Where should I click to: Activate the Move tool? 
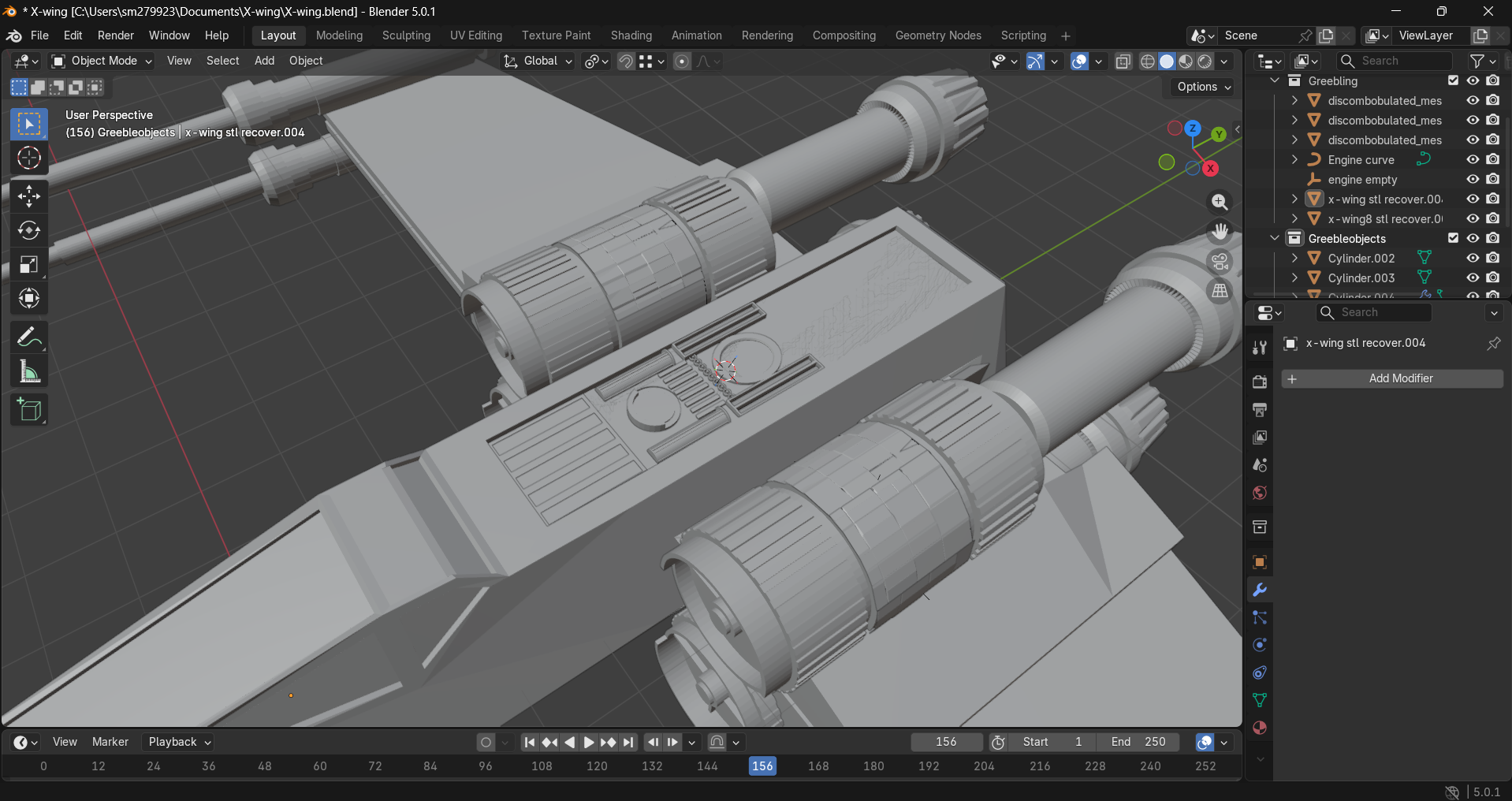pos(29,196)
